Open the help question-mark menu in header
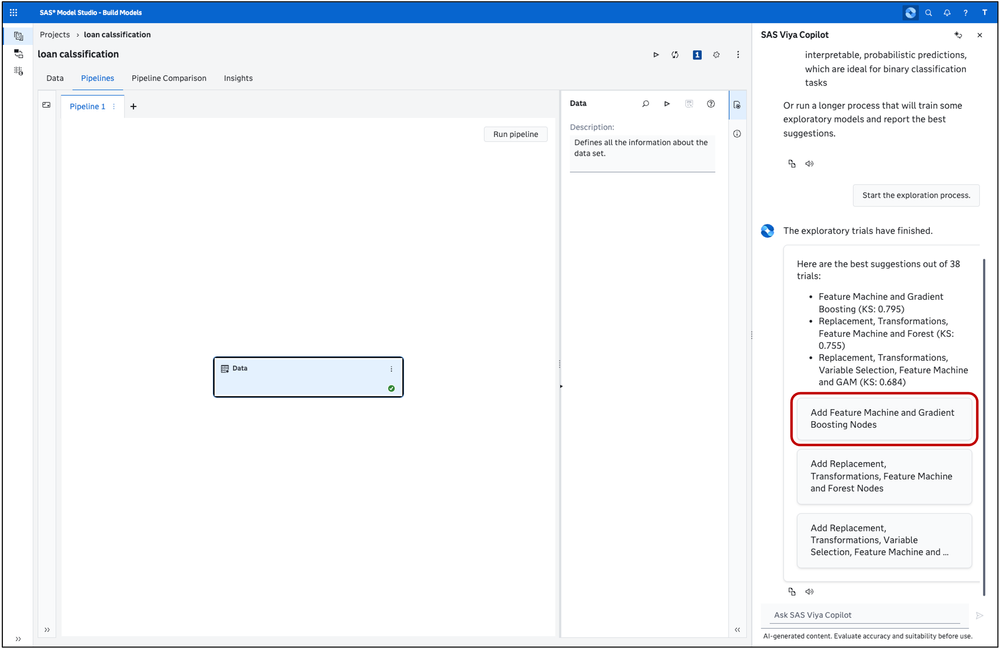Image resolution: width=999 pixels, height=648 pixels. click(966, 13)
